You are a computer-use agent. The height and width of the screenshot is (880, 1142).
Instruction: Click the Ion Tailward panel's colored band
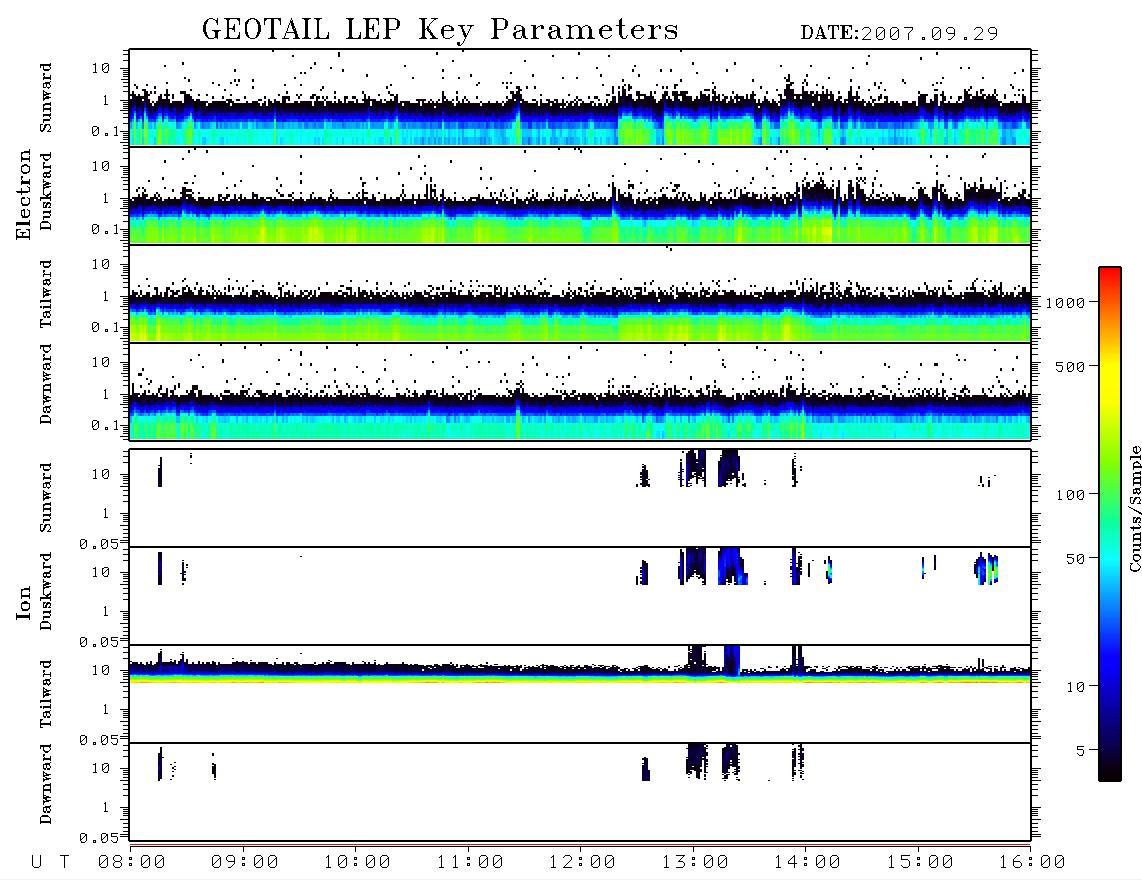pyautogui.click(x=580, y=674)
